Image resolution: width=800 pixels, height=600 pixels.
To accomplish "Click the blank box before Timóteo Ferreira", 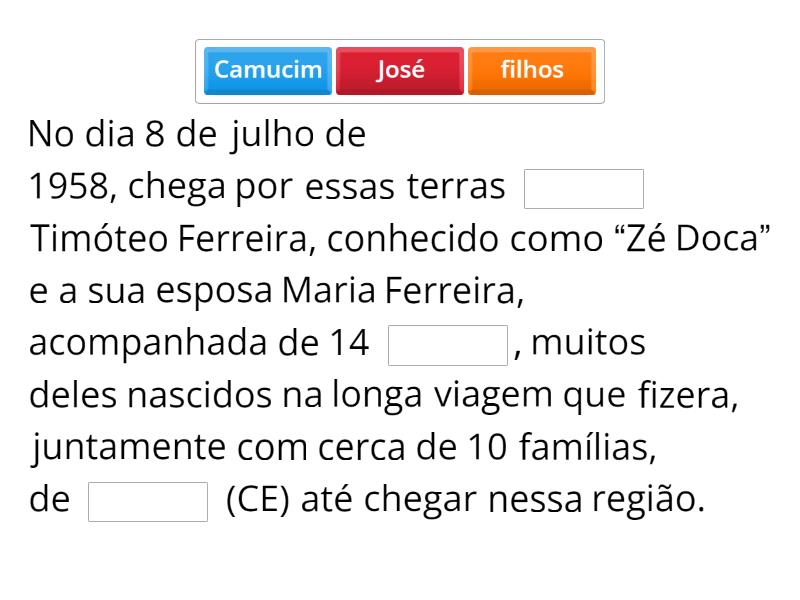I will click(x=584, y=189).
